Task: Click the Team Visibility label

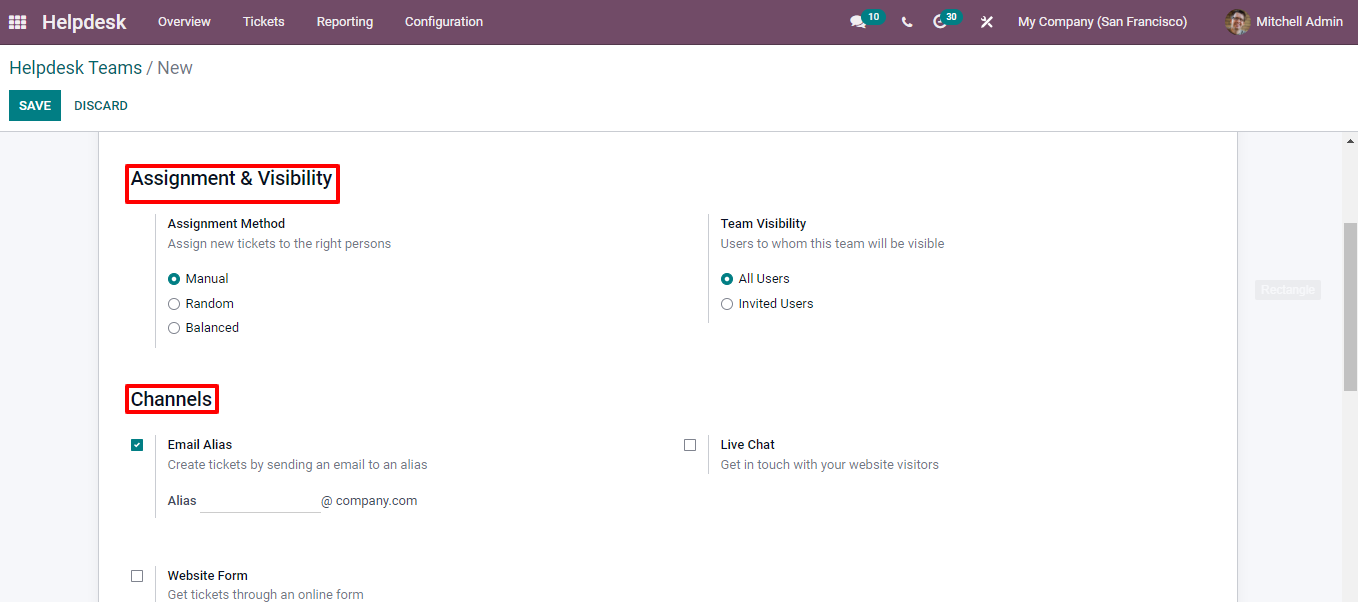Action: [x=763, y=224]
